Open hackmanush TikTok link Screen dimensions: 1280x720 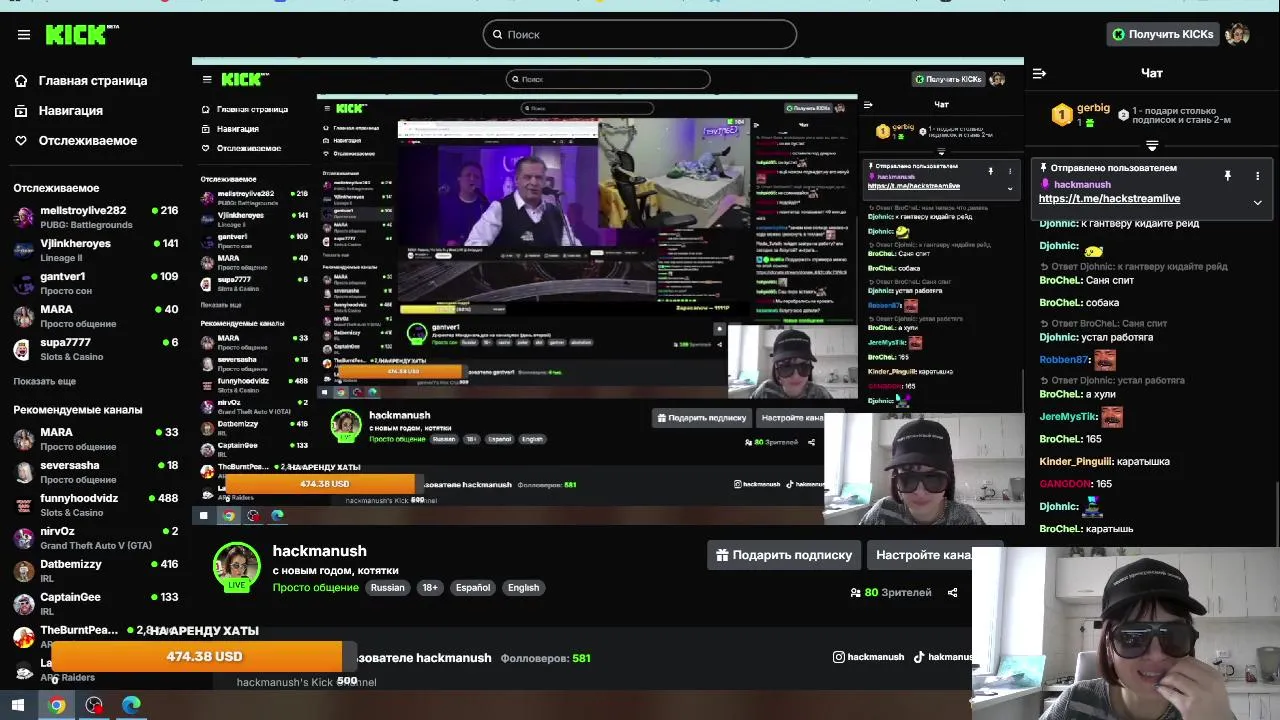(x=942, y=657)
